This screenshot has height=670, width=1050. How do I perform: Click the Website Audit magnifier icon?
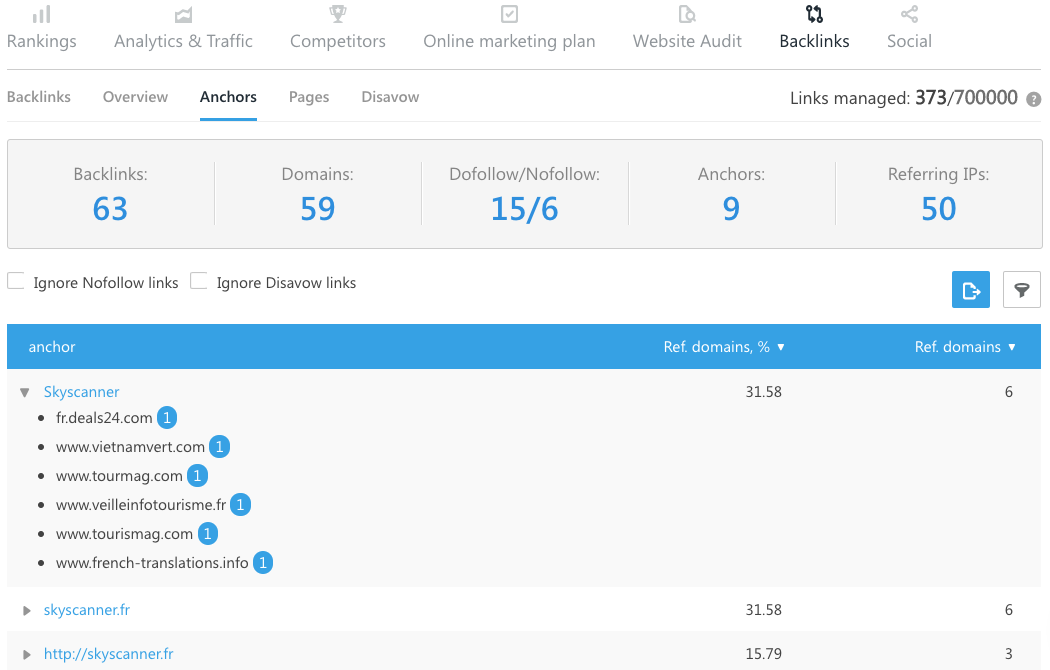coord(687,14)
